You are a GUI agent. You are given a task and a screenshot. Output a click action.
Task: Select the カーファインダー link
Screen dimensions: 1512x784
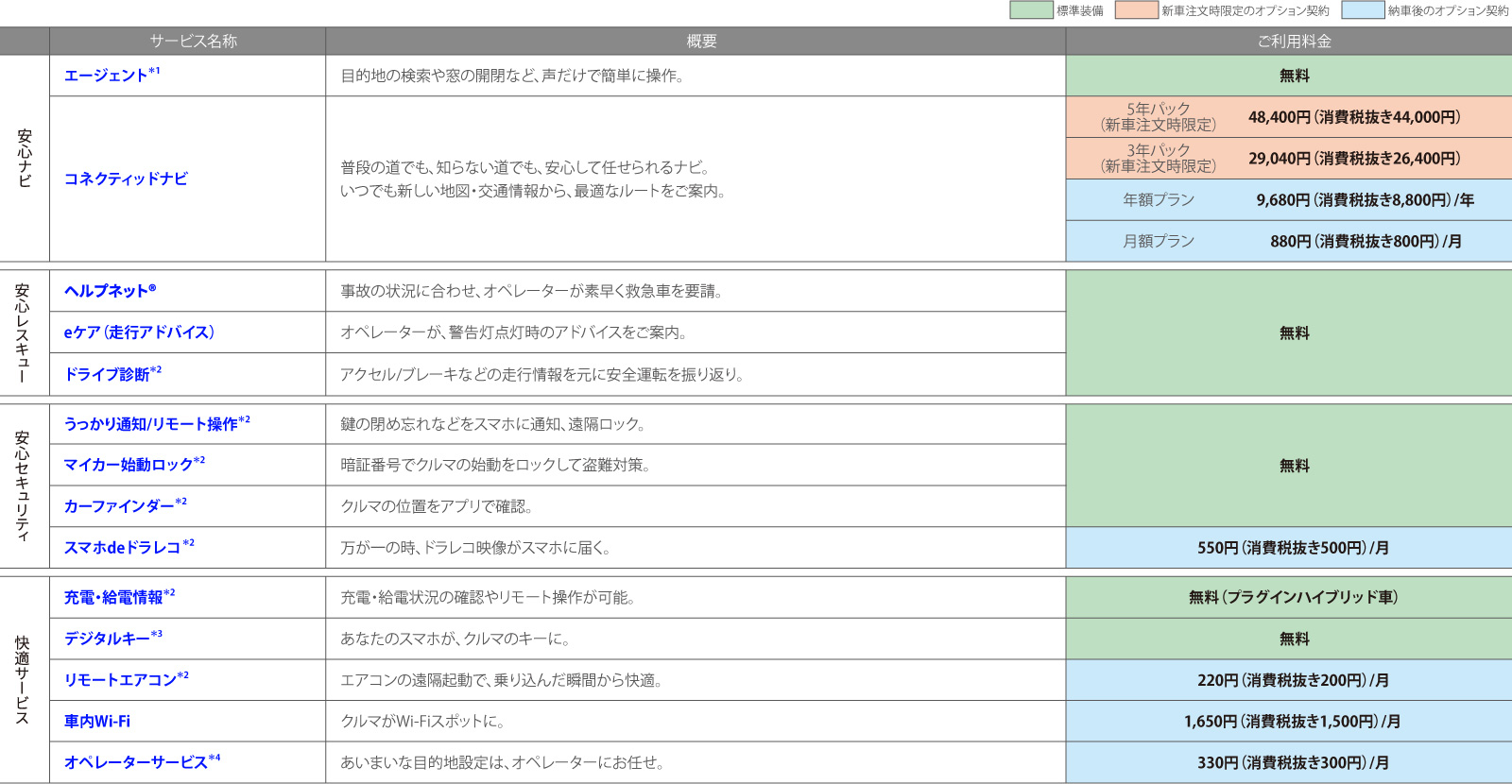(x=119, y=506)
